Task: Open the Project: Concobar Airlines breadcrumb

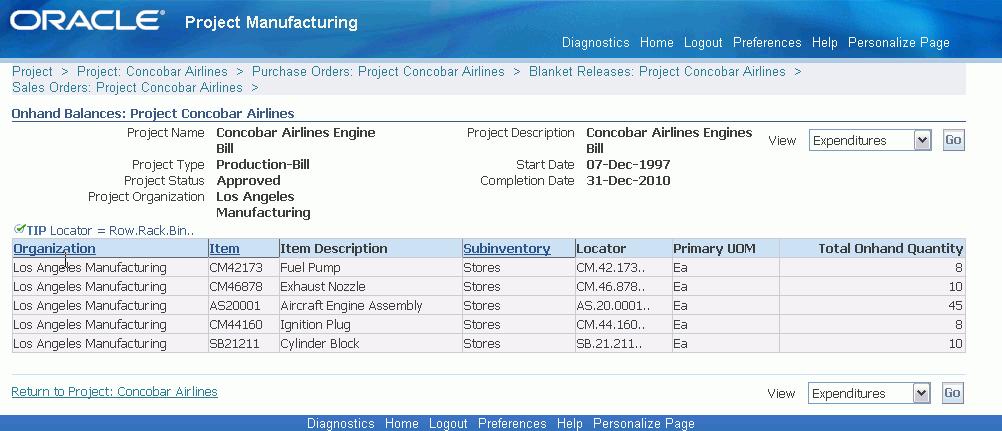Action: tap(152, 72)
